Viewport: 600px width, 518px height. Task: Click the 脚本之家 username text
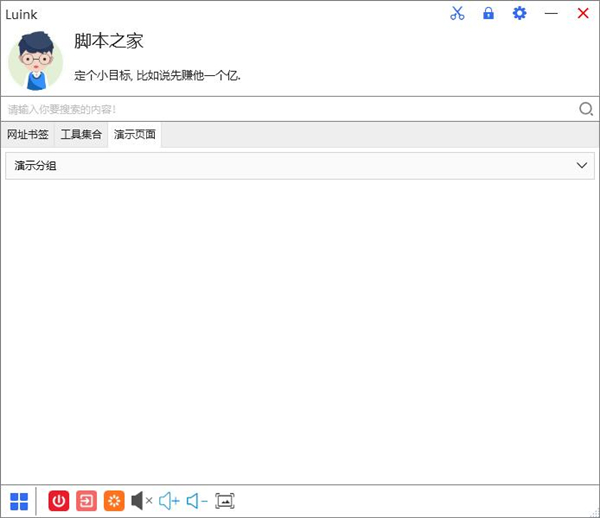(x=109, y=41)
